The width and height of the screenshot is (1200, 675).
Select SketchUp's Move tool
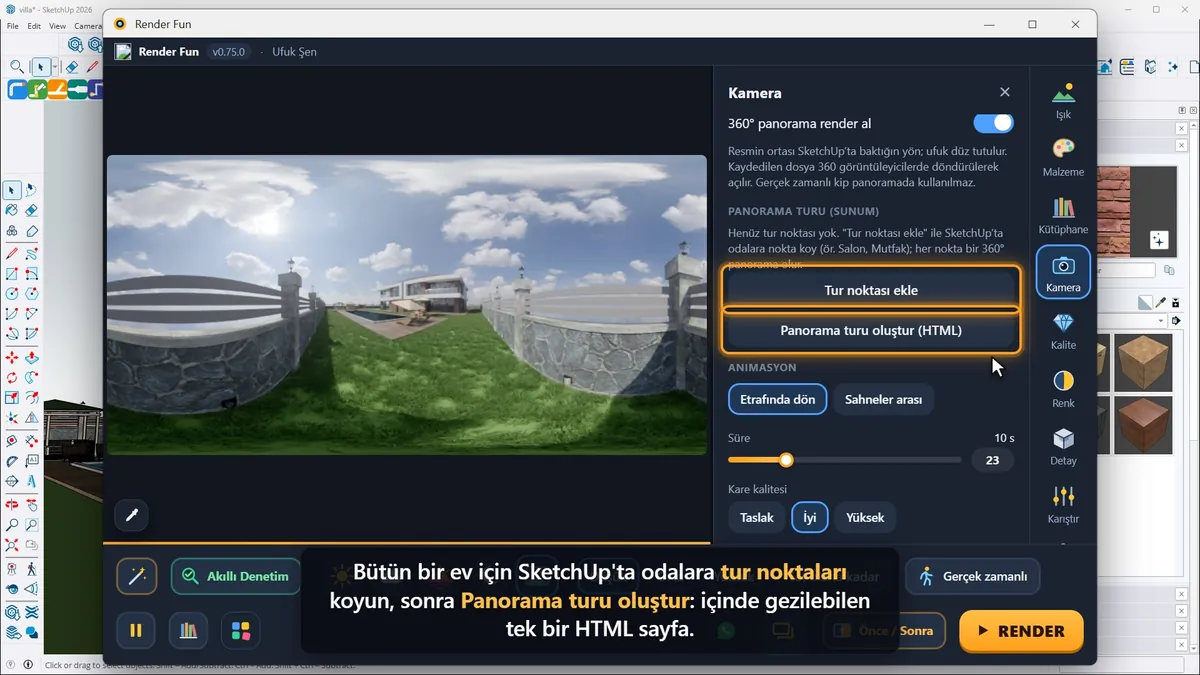click(x=11, y=357)
